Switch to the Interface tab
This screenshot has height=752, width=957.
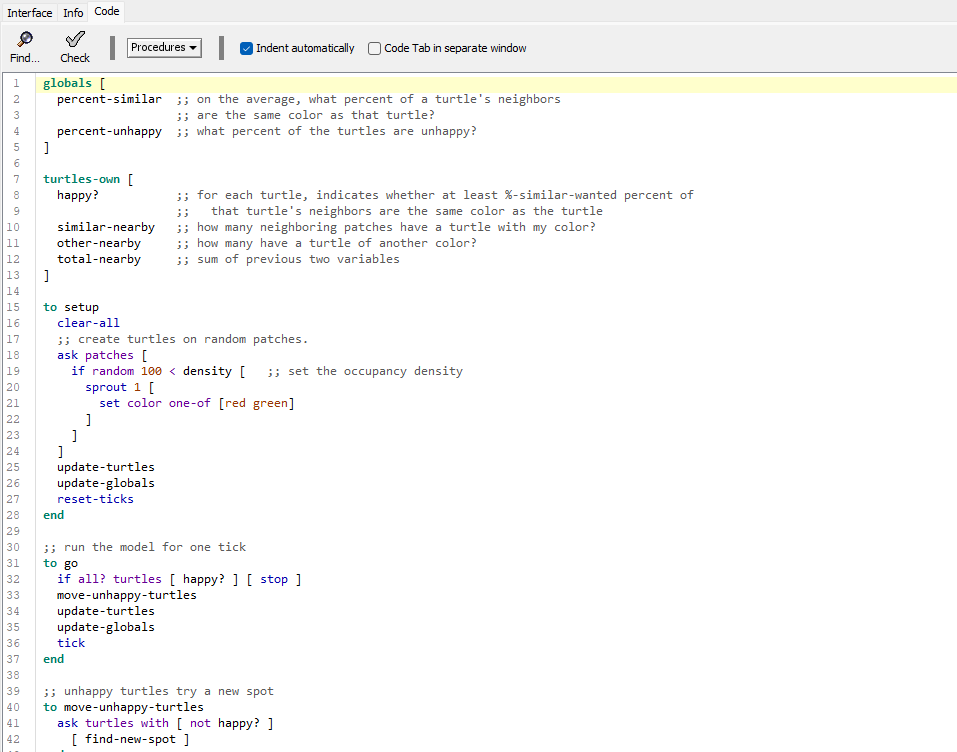click(x=30, y=12)
